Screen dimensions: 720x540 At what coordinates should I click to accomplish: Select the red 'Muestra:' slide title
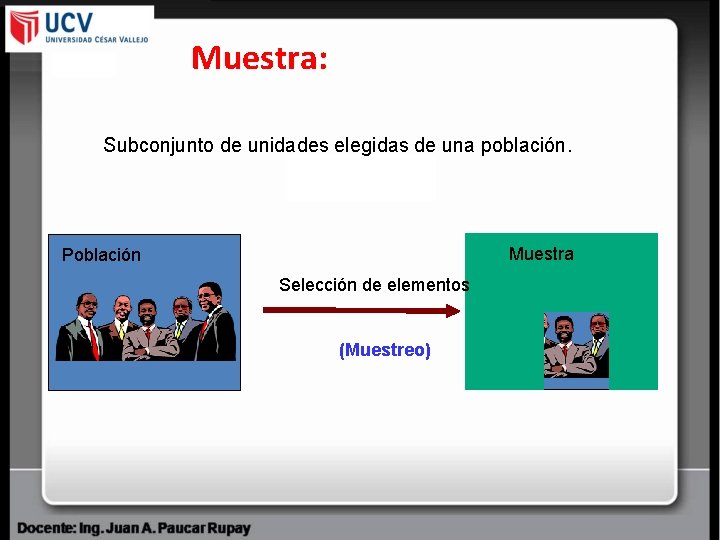tap(259, 58)
